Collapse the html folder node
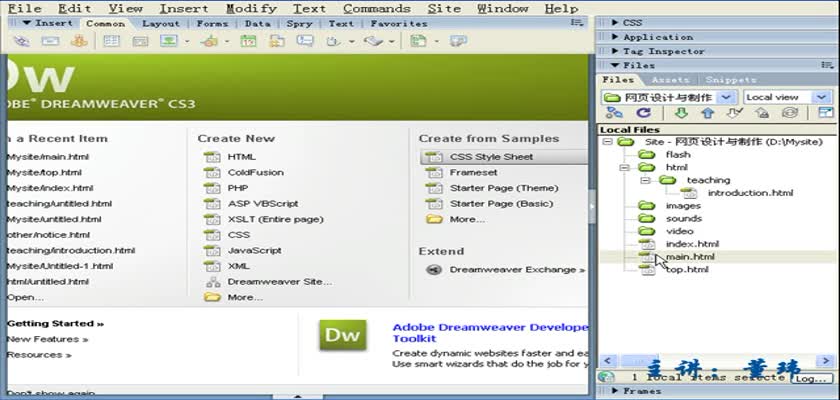The image size is (840, 400). point(624,168)
